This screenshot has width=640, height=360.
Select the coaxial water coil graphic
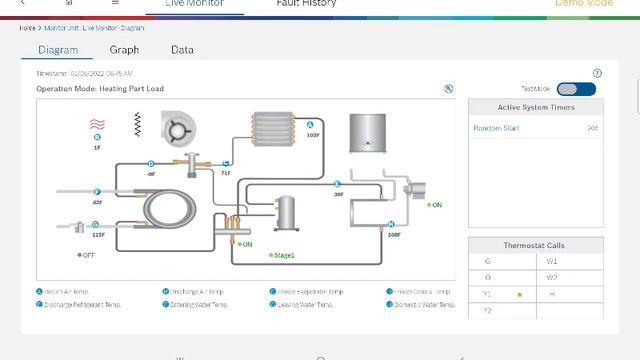(169, 209)
